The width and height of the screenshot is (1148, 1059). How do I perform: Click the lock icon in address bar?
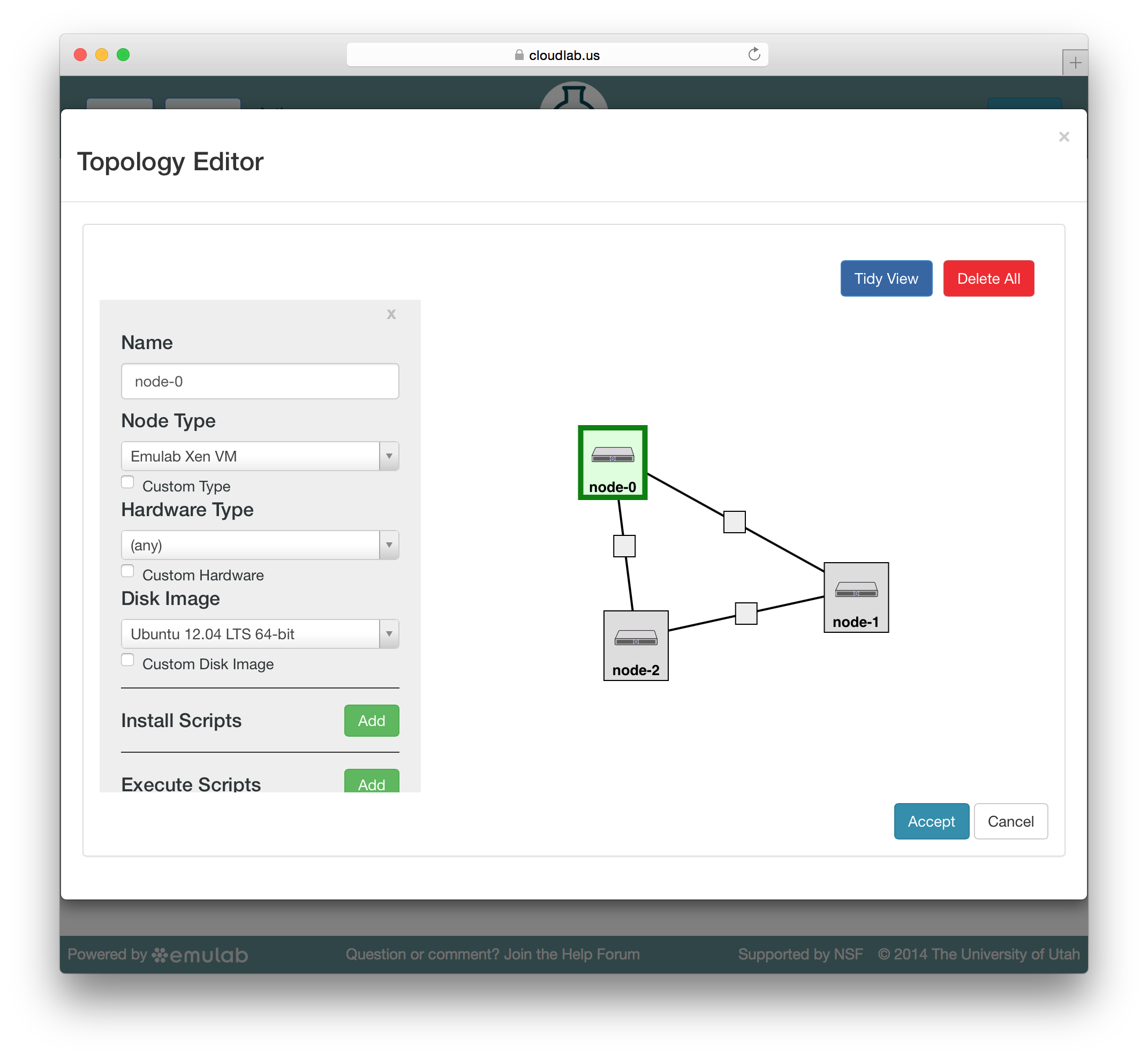[519, 55]
